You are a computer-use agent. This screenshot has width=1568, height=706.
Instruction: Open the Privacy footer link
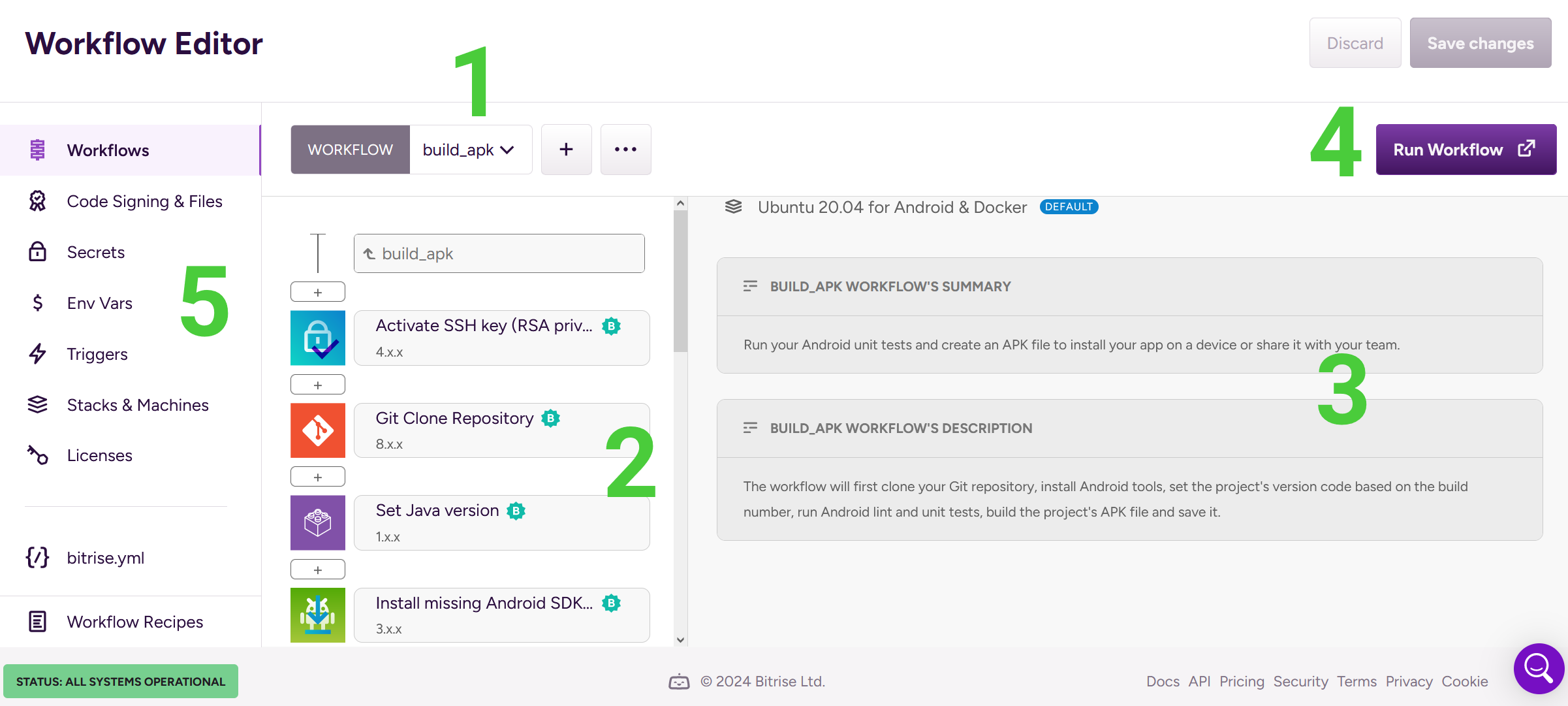(x=1409, y=681)
